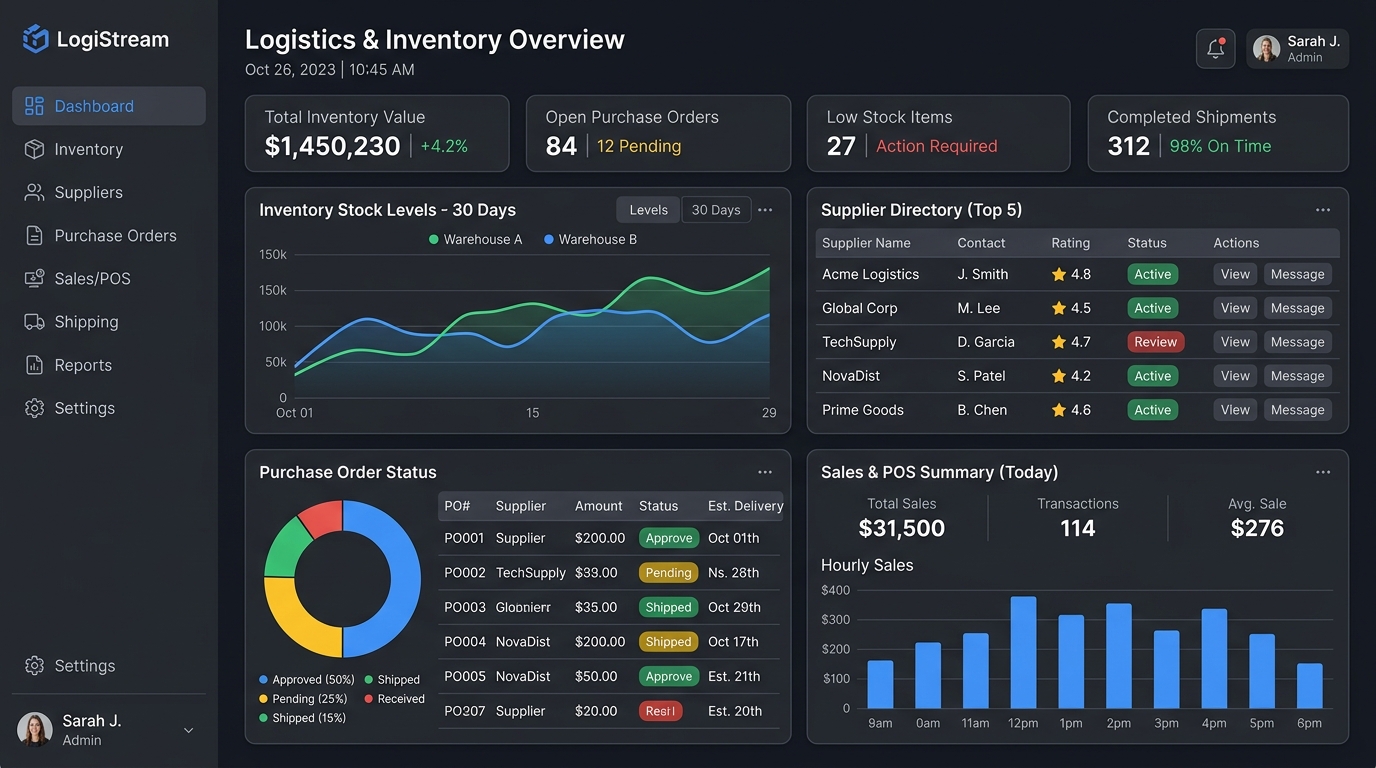
Task: Click the Dashboard grid icon in sidebar
Action: 34,106
